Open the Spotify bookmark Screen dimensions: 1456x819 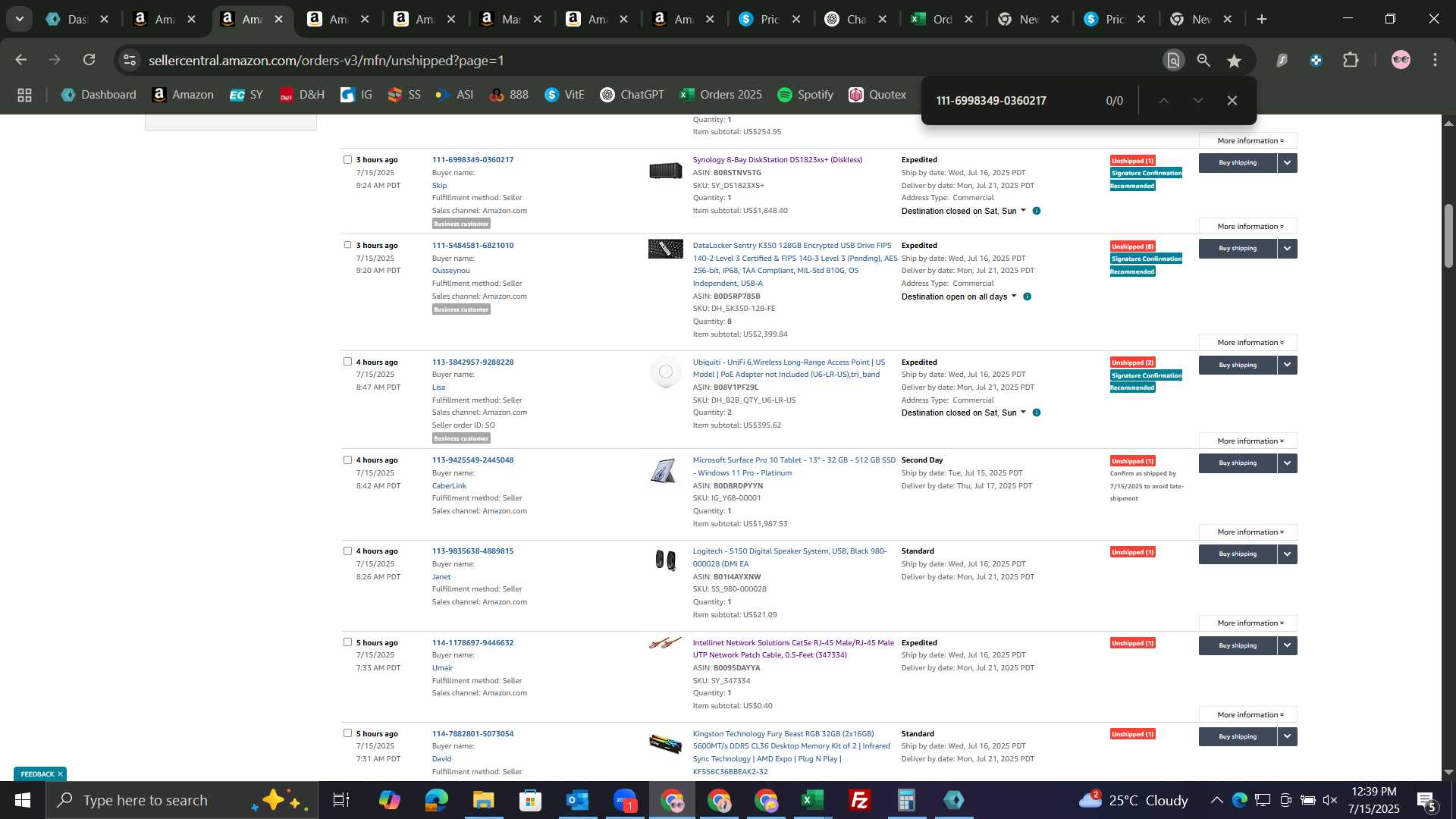(x=805, y=95)
